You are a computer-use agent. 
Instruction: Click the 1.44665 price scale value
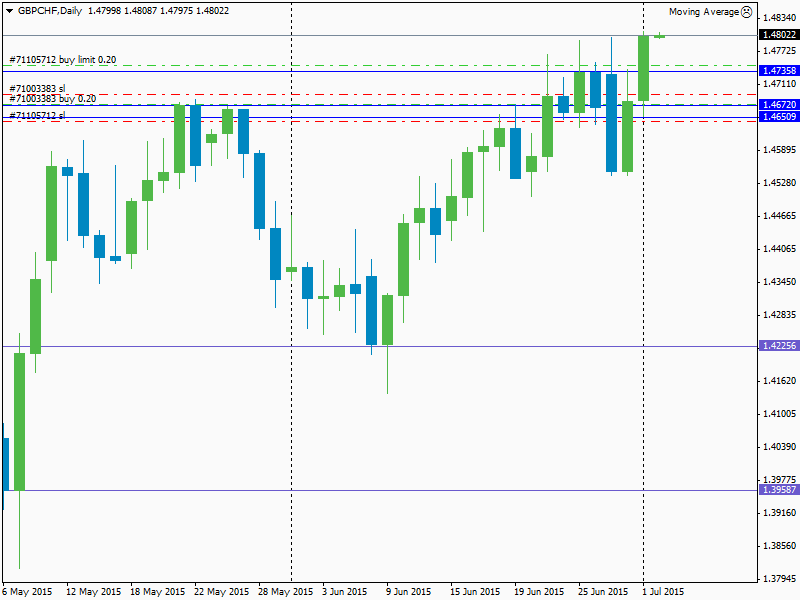(x=779, y=216)
